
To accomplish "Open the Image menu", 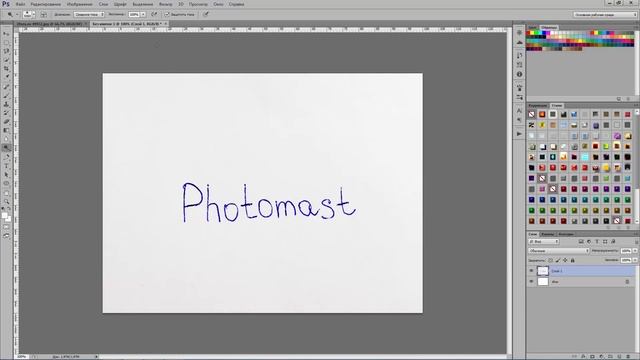I will [x=80, y=4].
